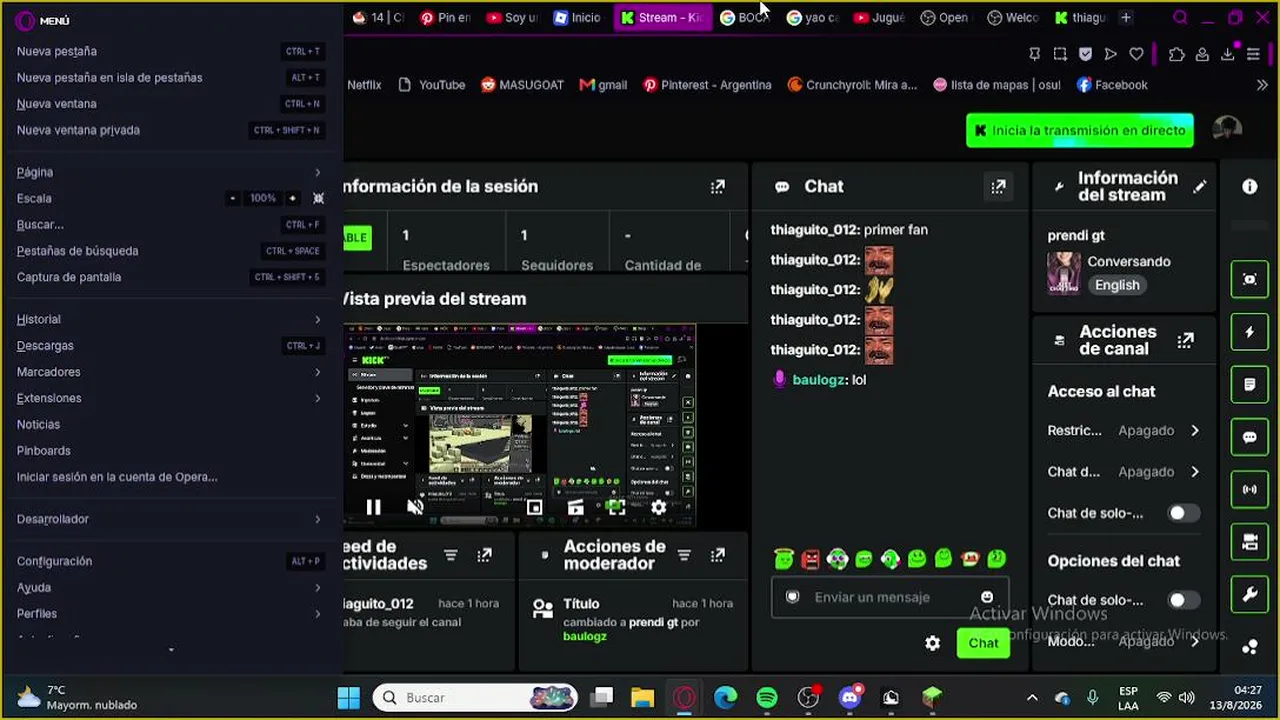Open Configuración from the Opera menu
This screenshot has width=1280, height=720.
point(170,561)
